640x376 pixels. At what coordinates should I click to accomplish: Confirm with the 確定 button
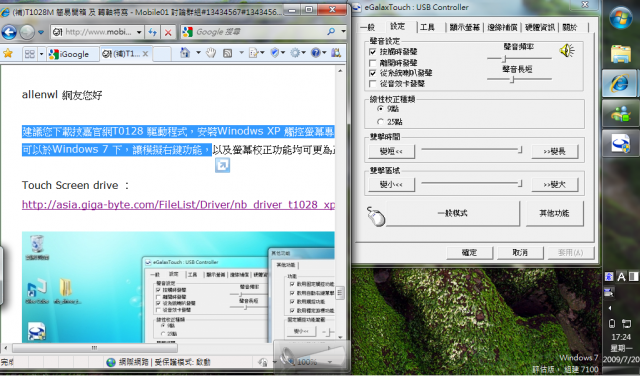[469, 253]
